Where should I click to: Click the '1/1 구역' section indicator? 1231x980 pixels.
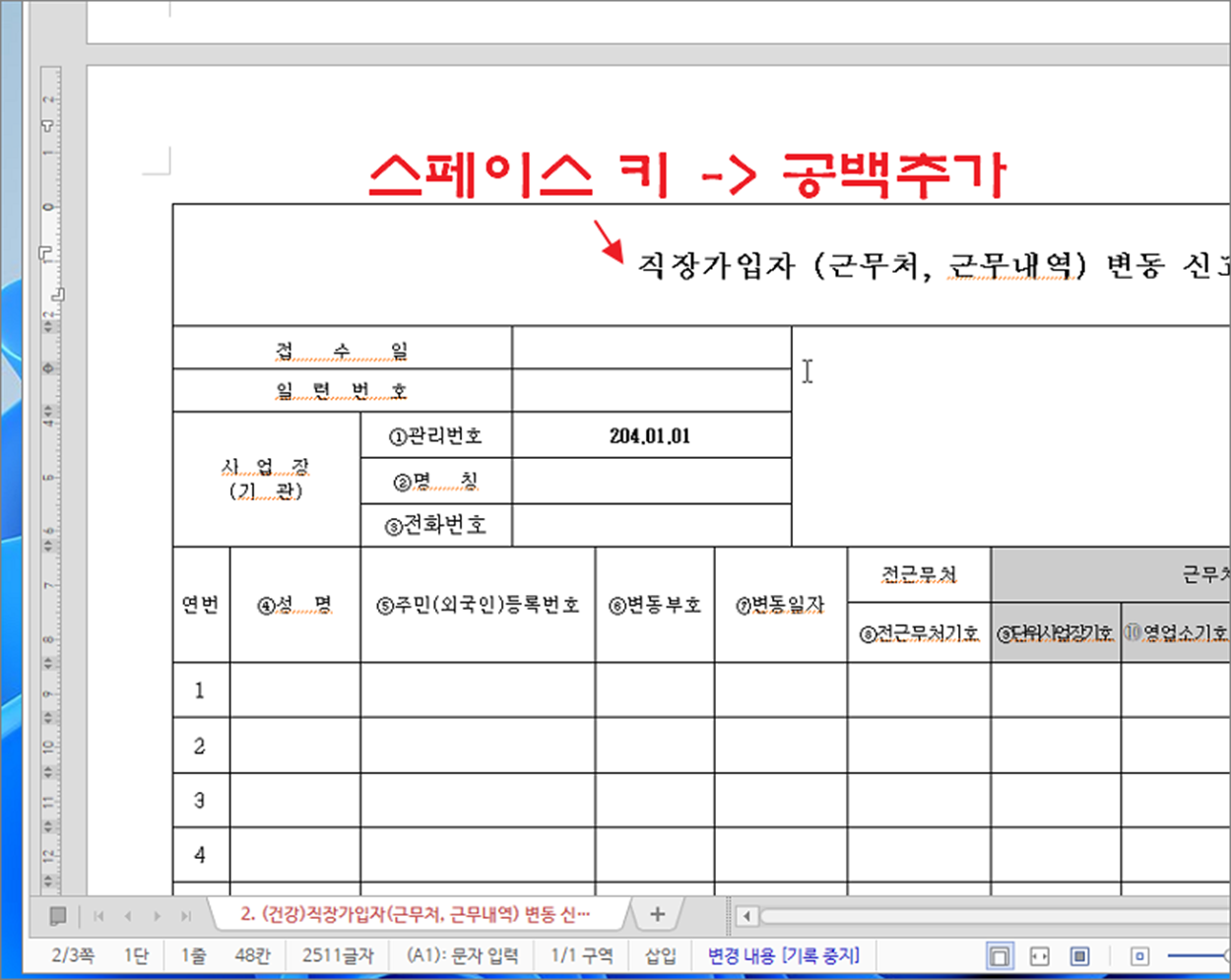(x=582, y=955)
